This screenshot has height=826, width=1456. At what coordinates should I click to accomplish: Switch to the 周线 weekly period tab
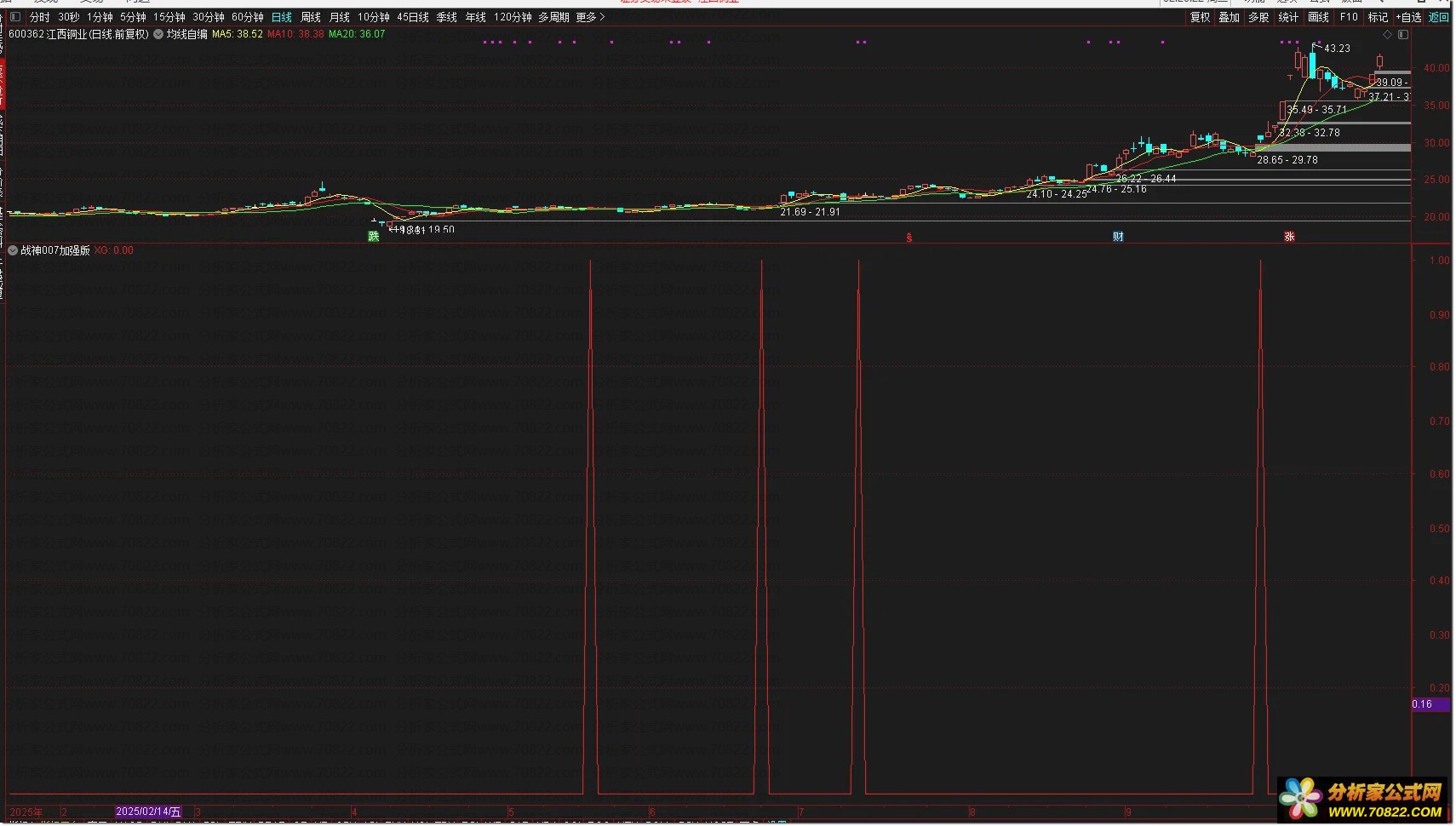point(311,17)
